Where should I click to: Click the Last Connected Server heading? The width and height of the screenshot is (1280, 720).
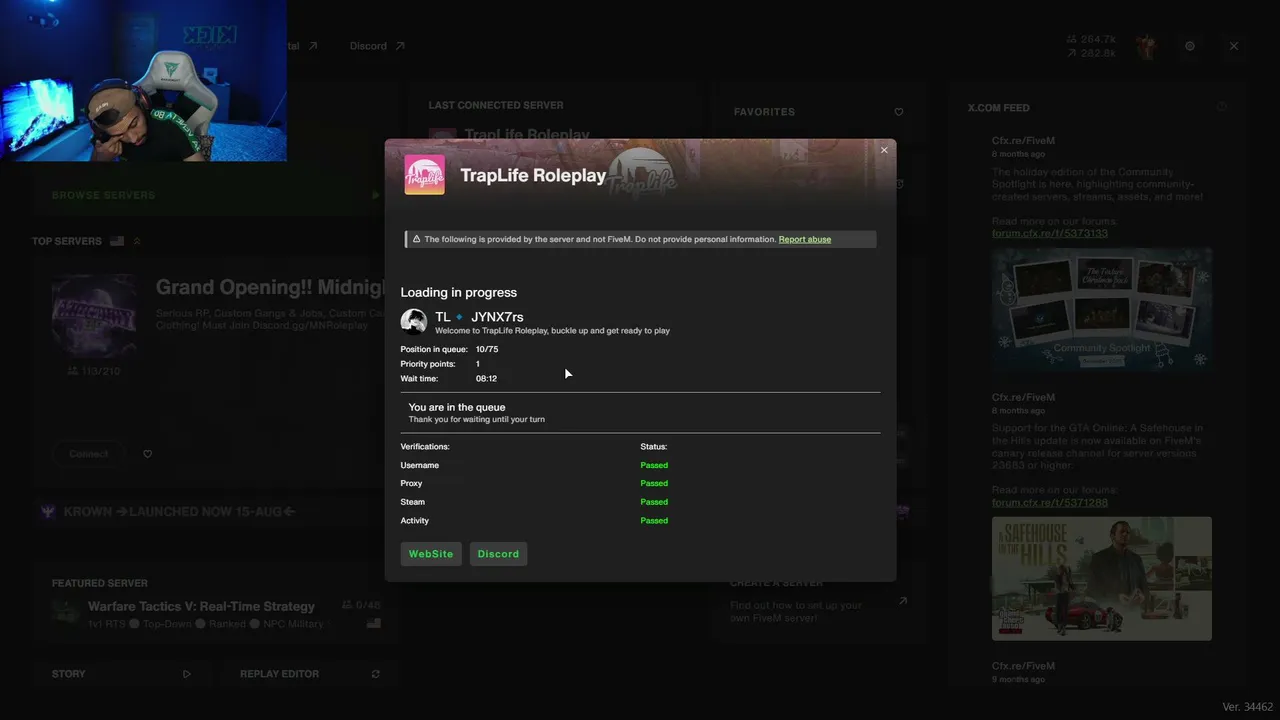496,105
